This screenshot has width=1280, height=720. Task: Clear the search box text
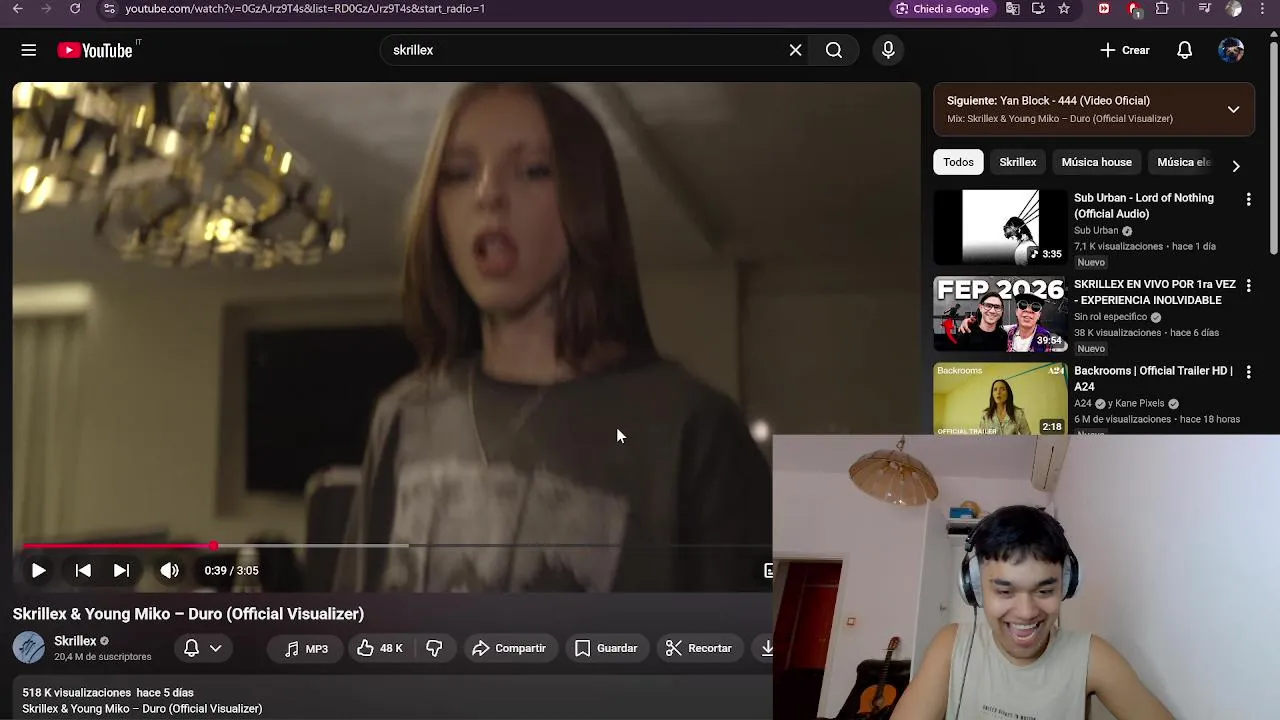795,50
